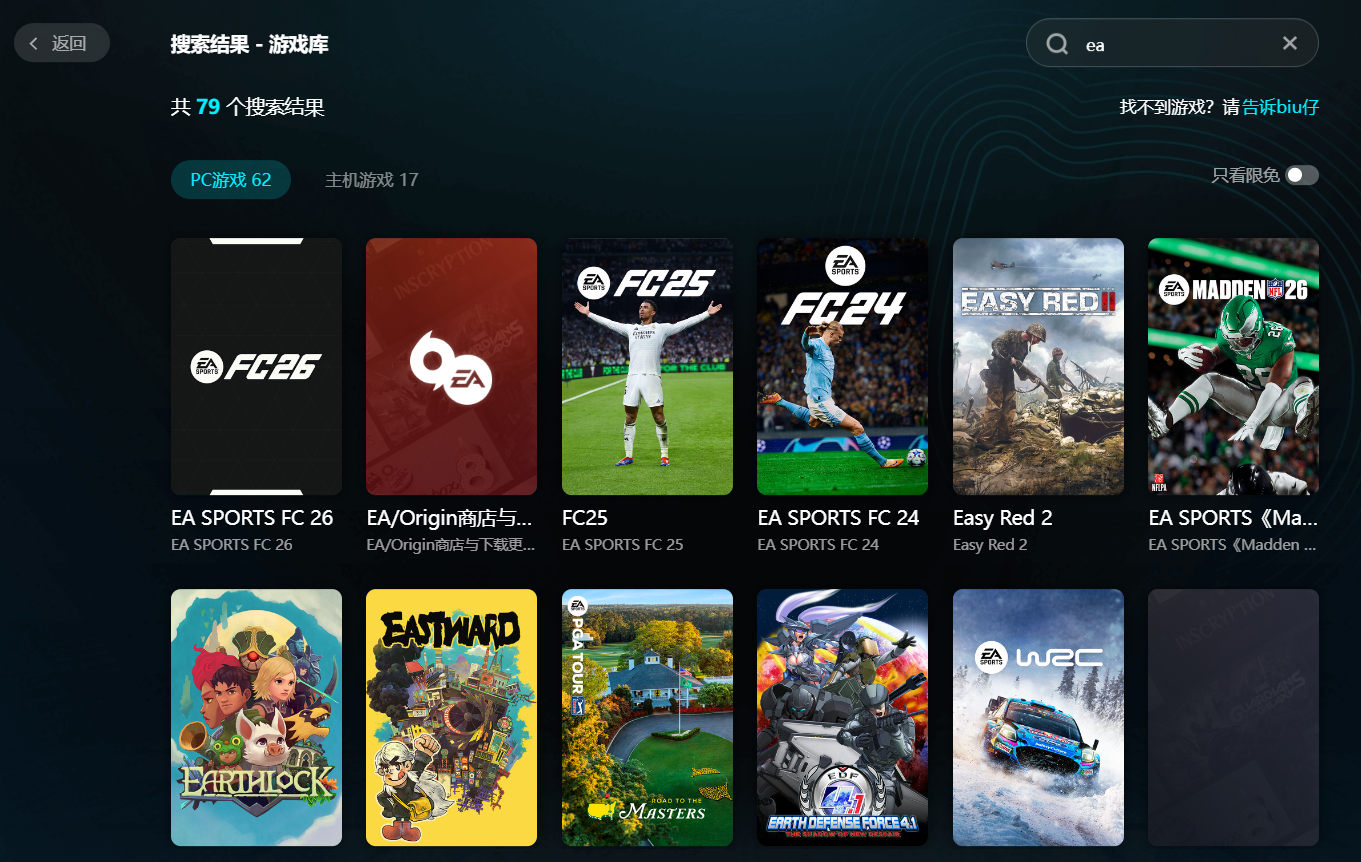Select the FC25 game cover

[x=647, y=366]
